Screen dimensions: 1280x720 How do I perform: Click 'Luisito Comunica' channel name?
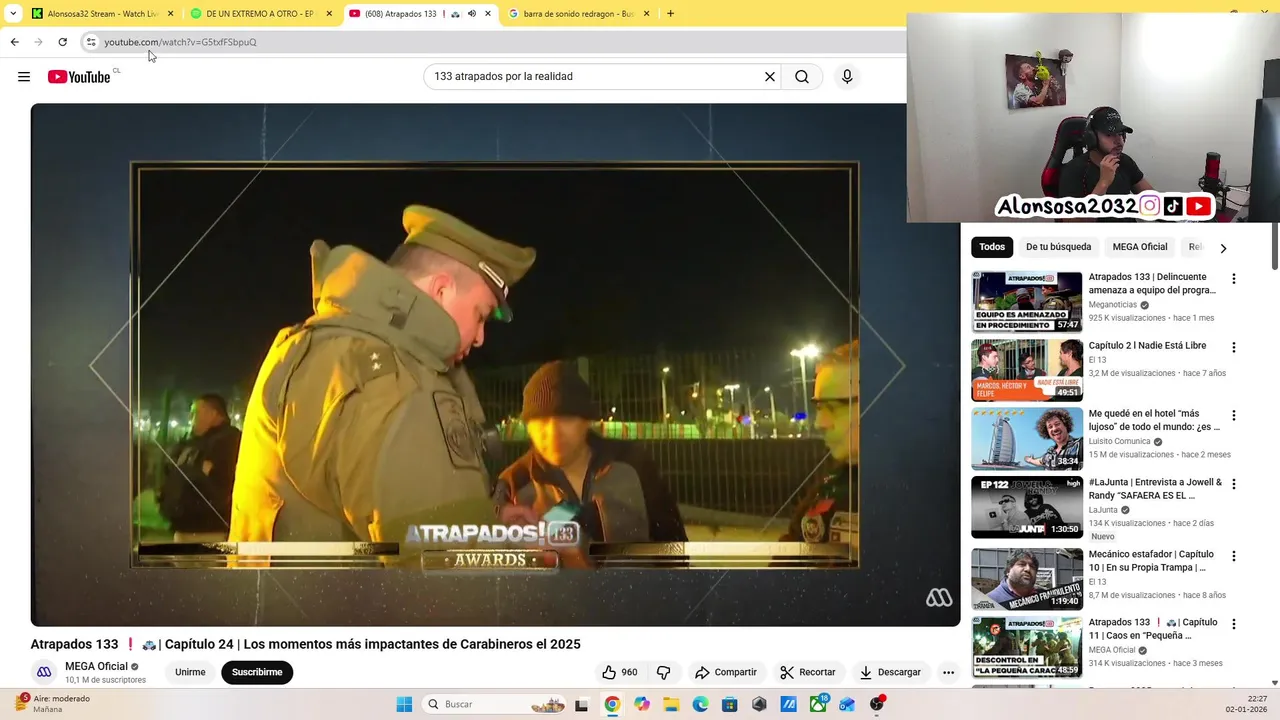pos(1119,441)
